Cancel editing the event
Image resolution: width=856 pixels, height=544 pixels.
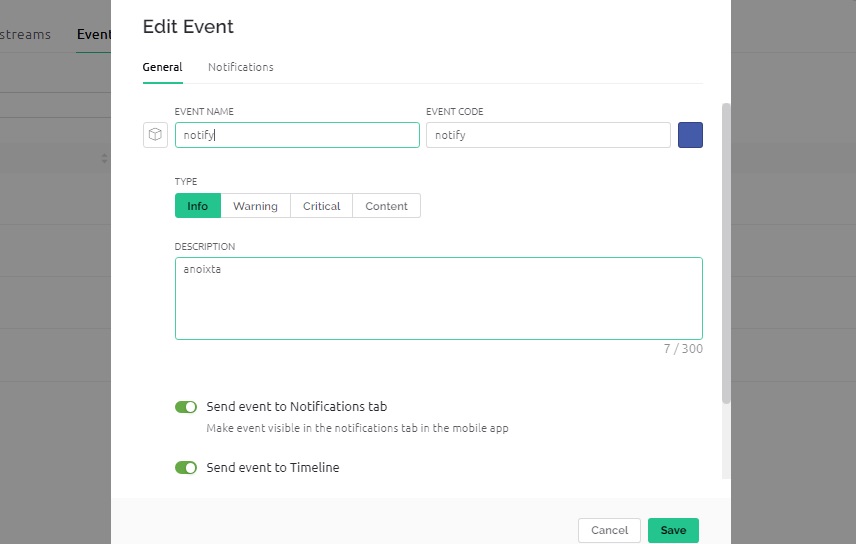coord(609,530)
